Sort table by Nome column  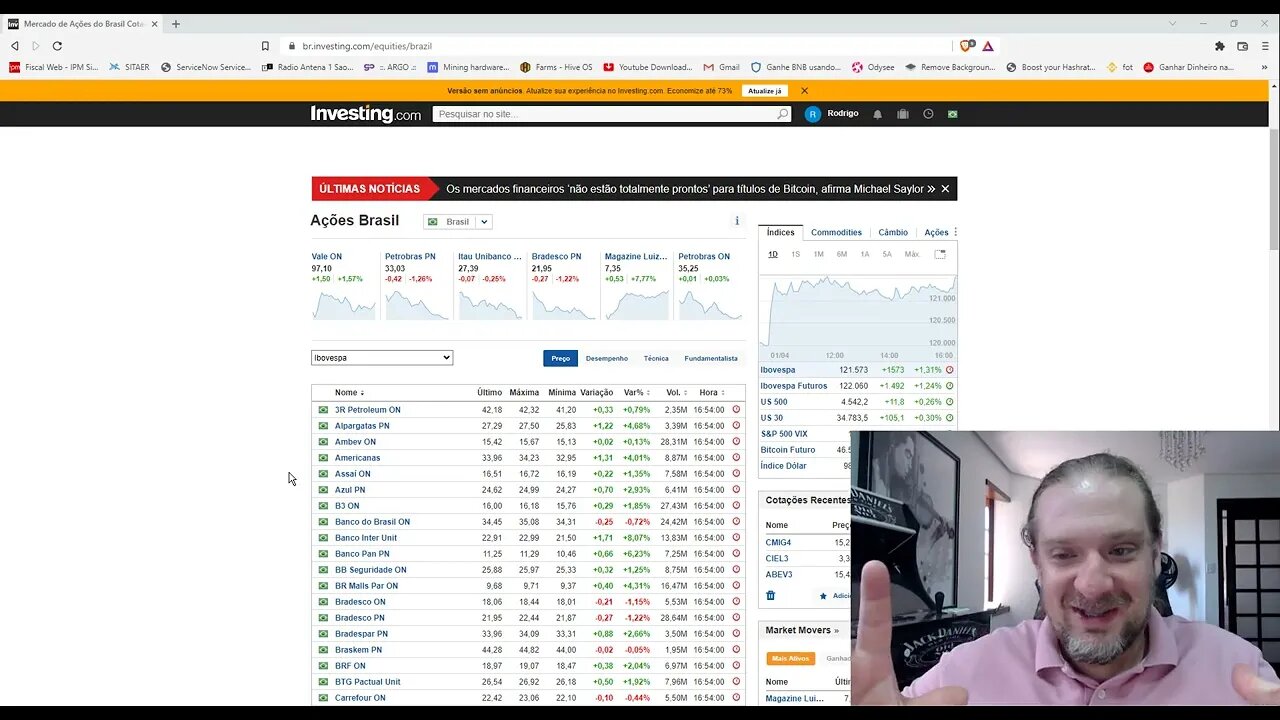[349, 393]
